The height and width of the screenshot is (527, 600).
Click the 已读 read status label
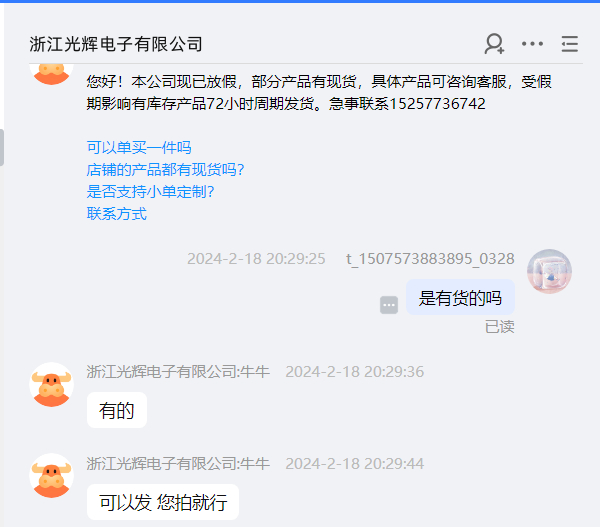(500, 327)
